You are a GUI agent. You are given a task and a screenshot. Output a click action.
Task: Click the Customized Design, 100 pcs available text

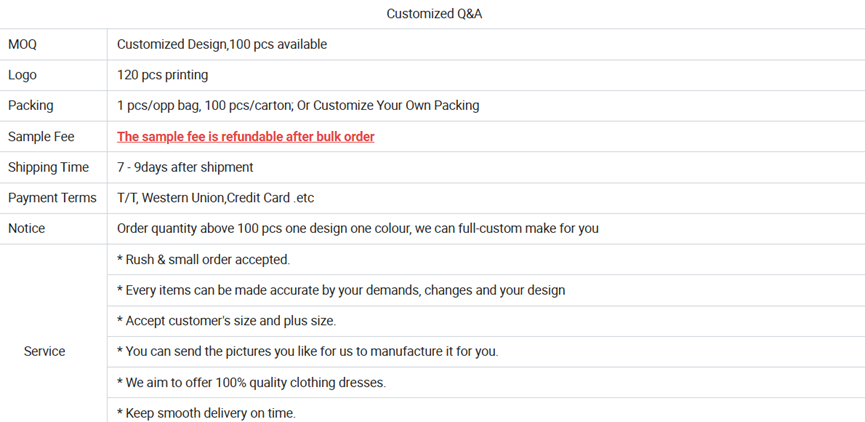(222, 44)
